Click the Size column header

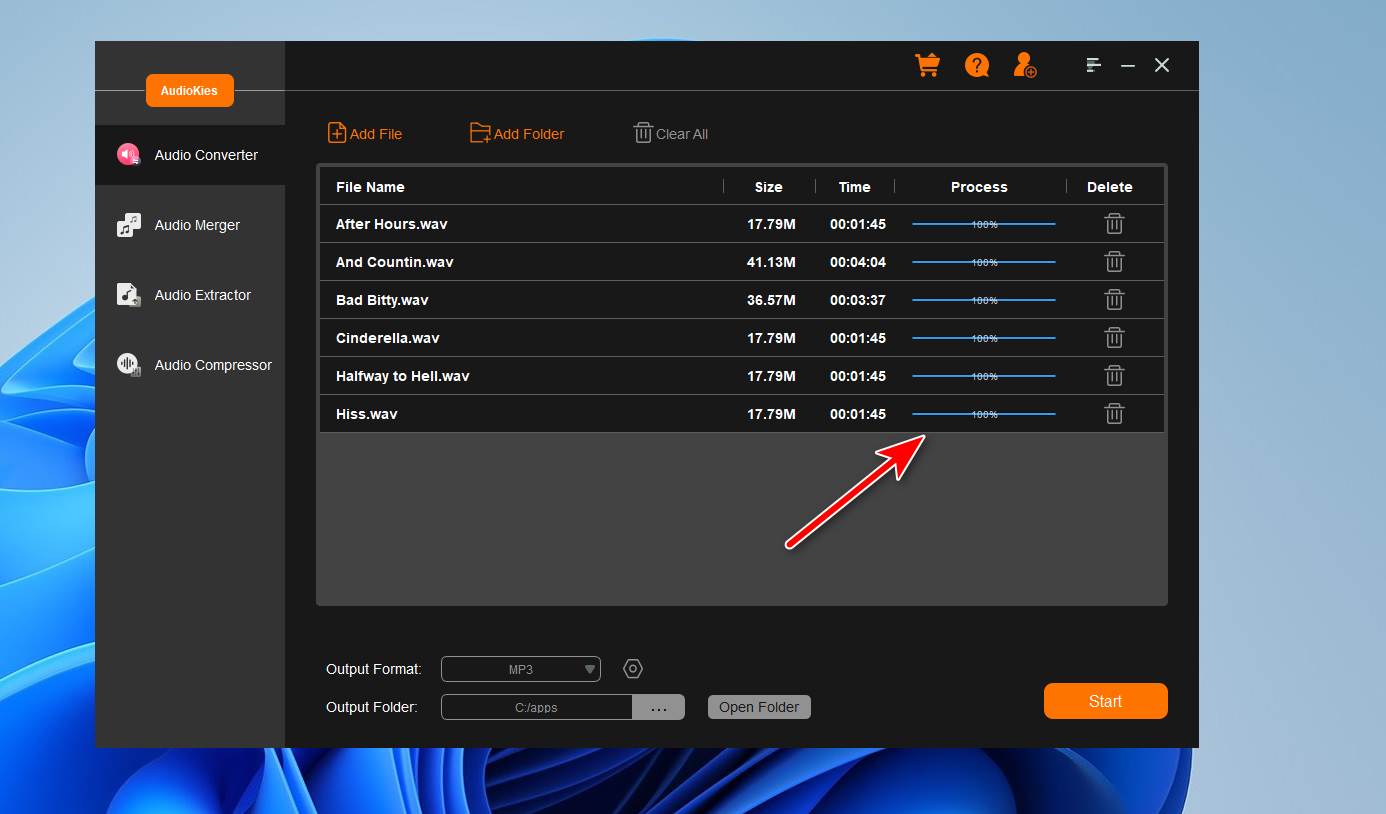click(x=769, y=187)
